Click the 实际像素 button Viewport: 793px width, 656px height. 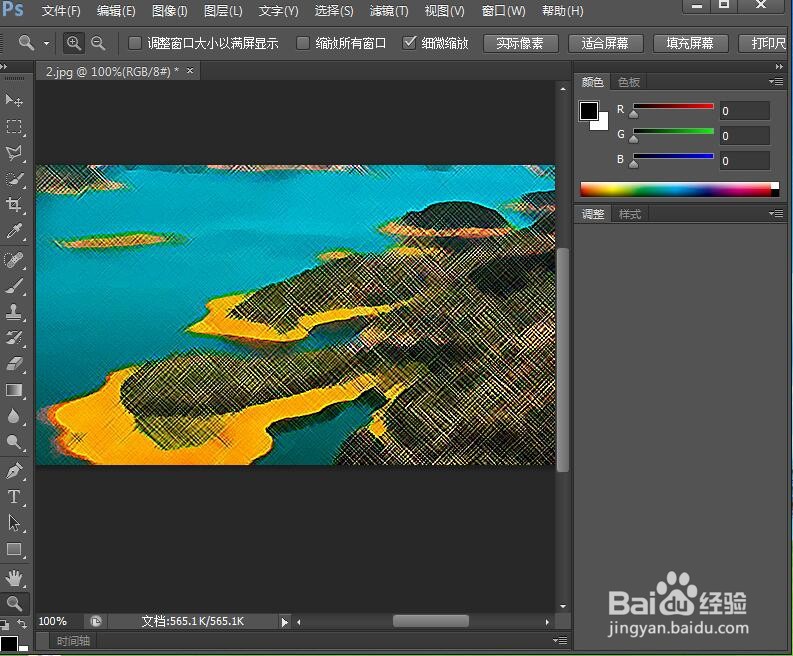[520, 43]
